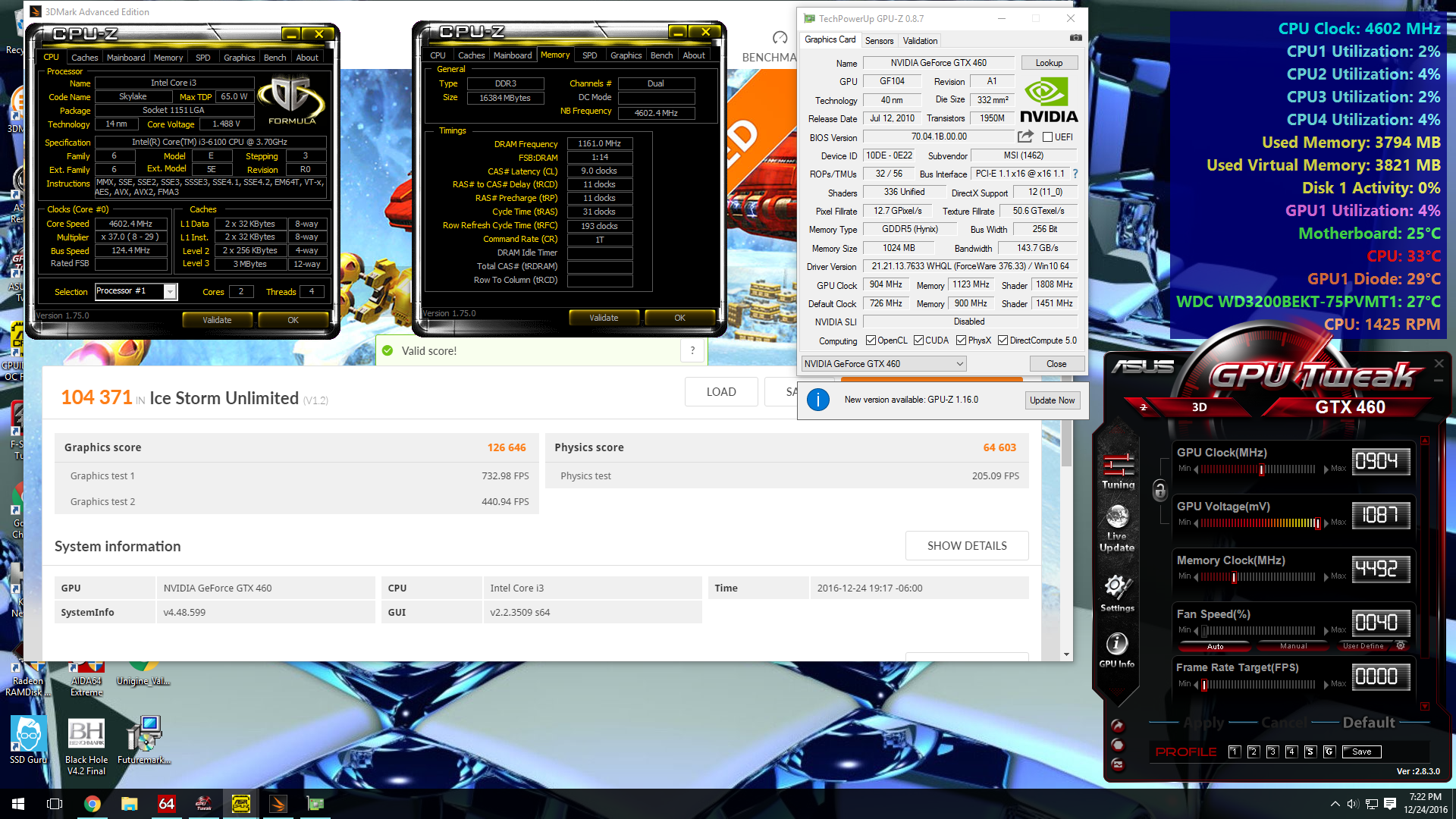The image size is (1456, 819).
Task: Click Memory Clock slider Max arrow
Action: (x=1326, y=577)
